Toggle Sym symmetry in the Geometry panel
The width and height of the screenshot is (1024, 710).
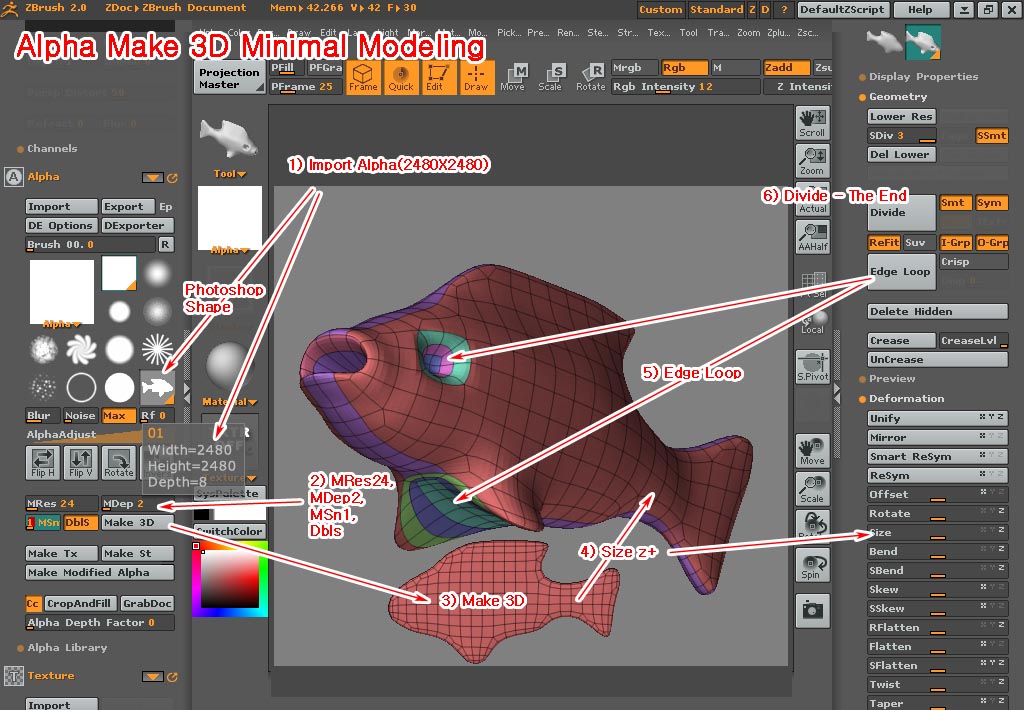991,203
